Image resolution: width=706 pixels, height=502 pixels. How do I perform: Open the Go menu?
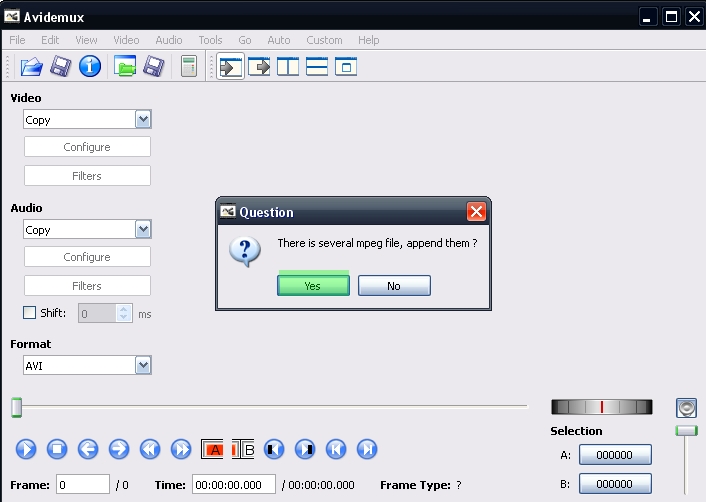(244, 40)
